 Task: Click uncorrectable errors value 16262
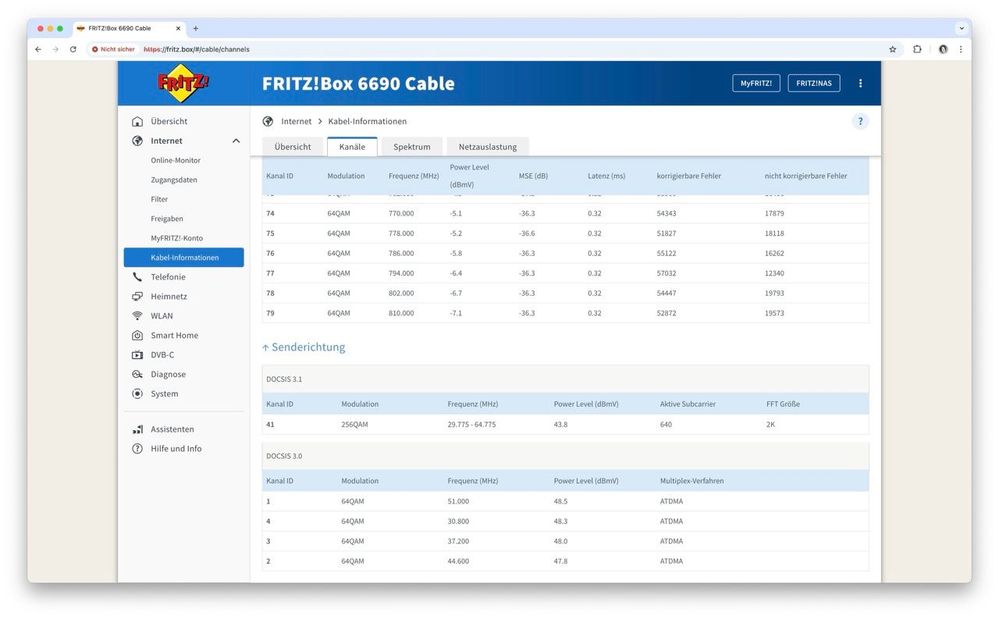[x=774, y=253]
